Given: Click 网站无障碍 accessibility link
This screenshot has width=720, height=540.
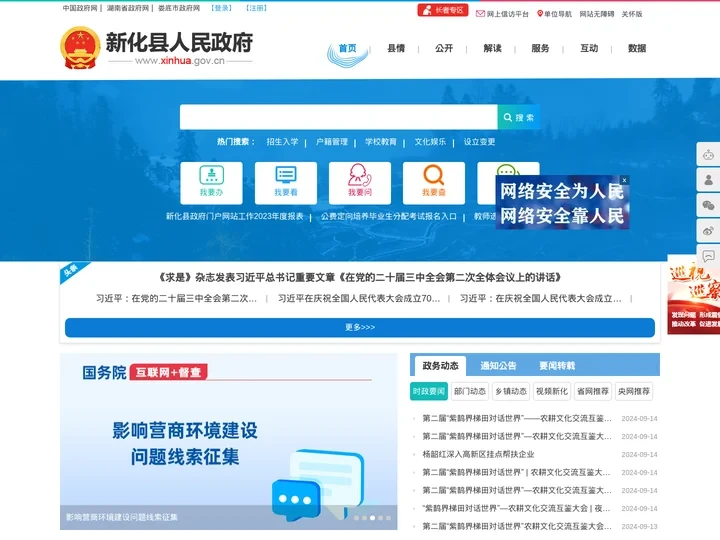Looking at the screenshot, I should pos(596,14).
